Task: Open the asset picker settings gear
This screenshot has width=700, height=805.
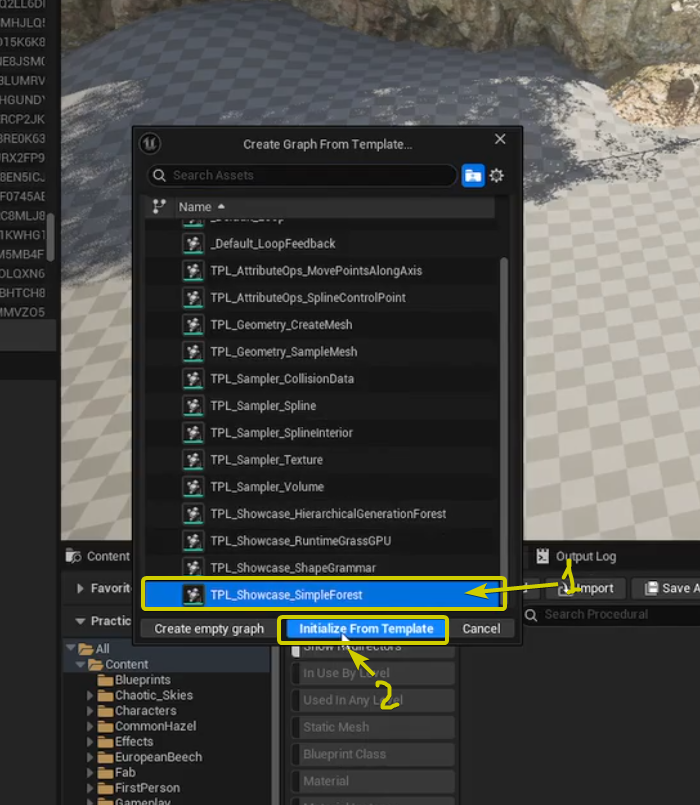Action: point(496,175)
